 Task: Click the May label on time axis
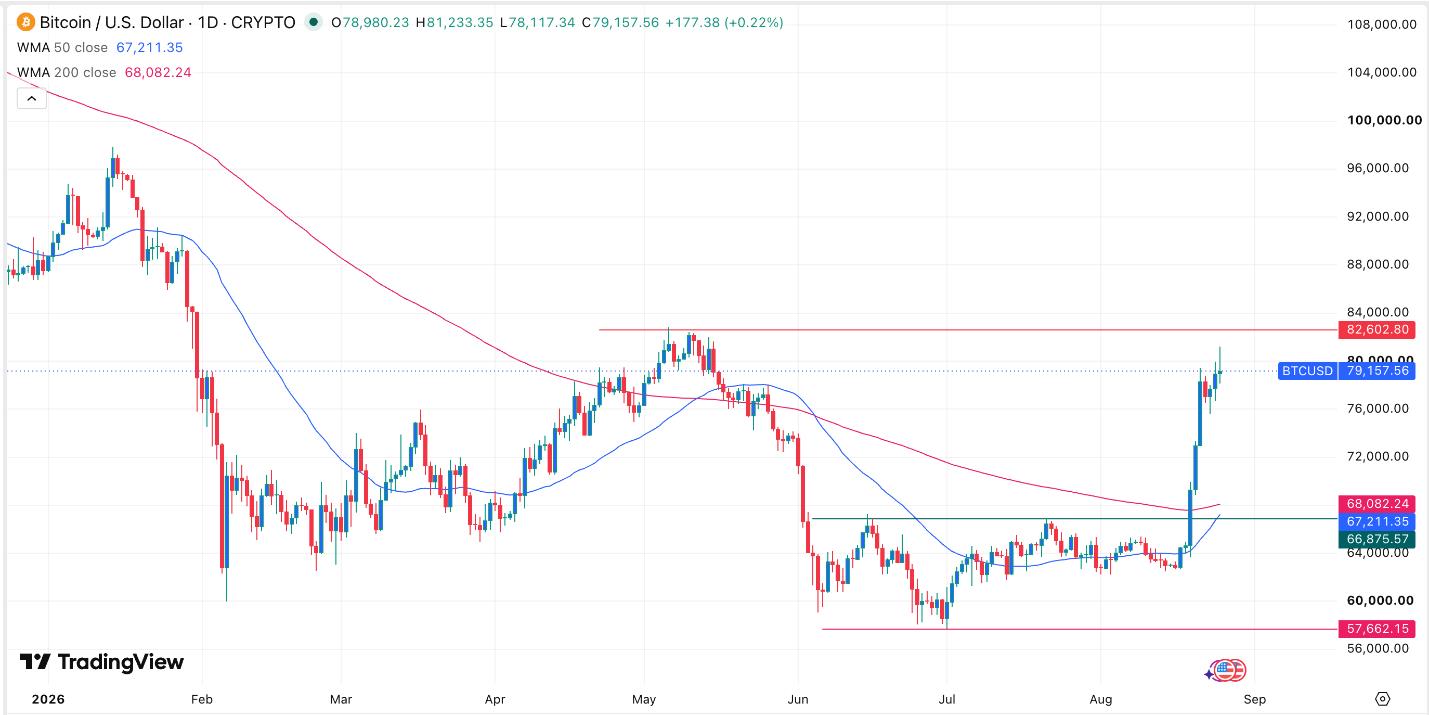pos(644,699)
